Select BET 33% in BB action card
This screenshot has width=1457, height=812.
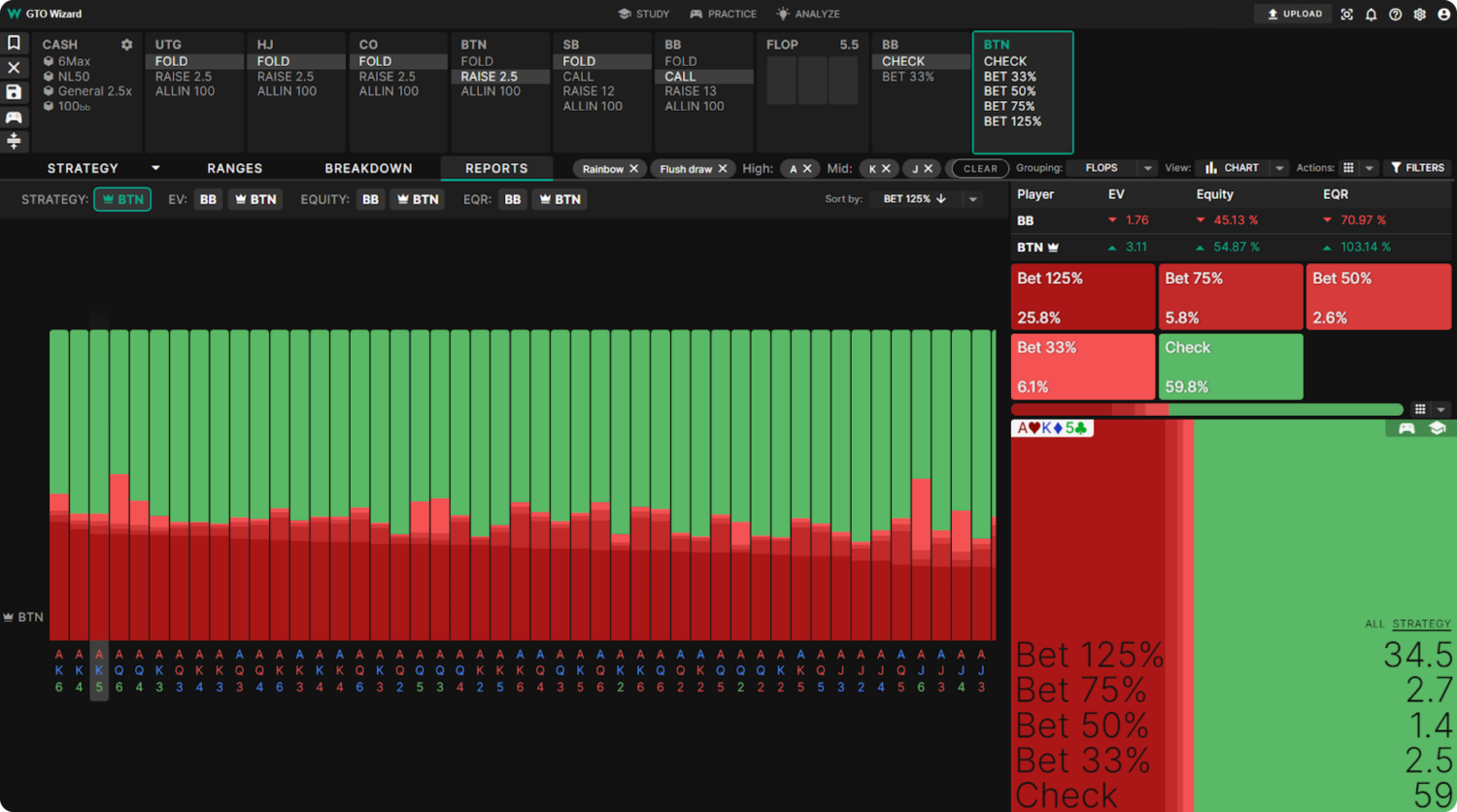point(908,76)
